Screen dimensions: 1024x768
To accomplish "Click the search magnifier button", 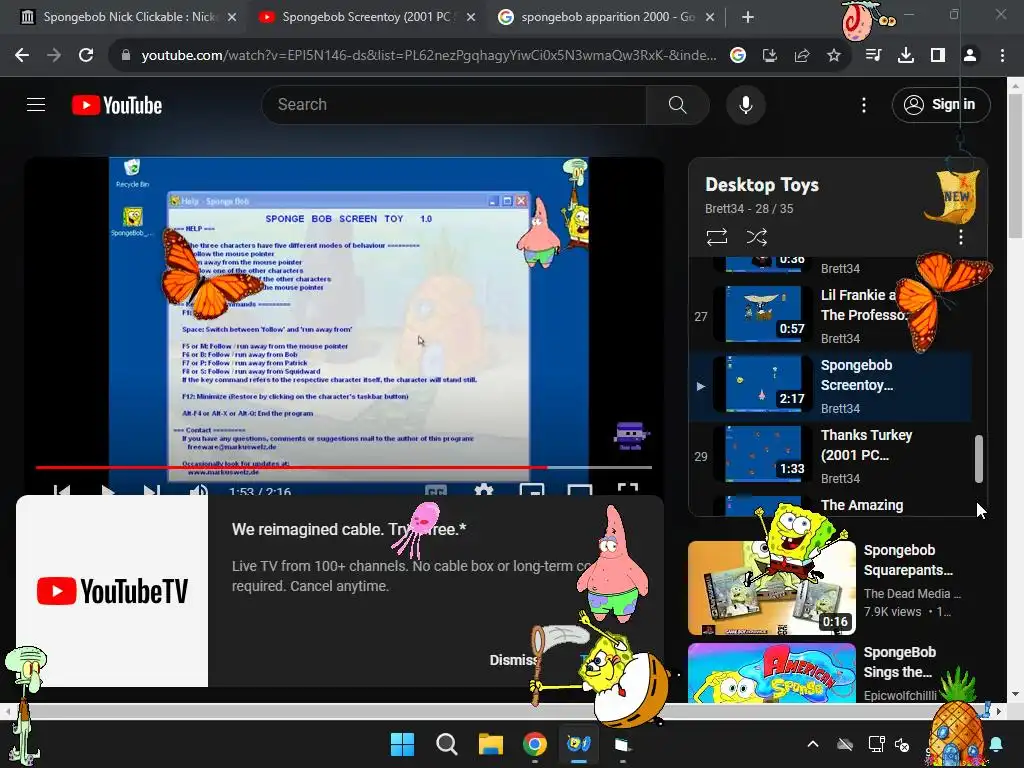I will (677, 104).
